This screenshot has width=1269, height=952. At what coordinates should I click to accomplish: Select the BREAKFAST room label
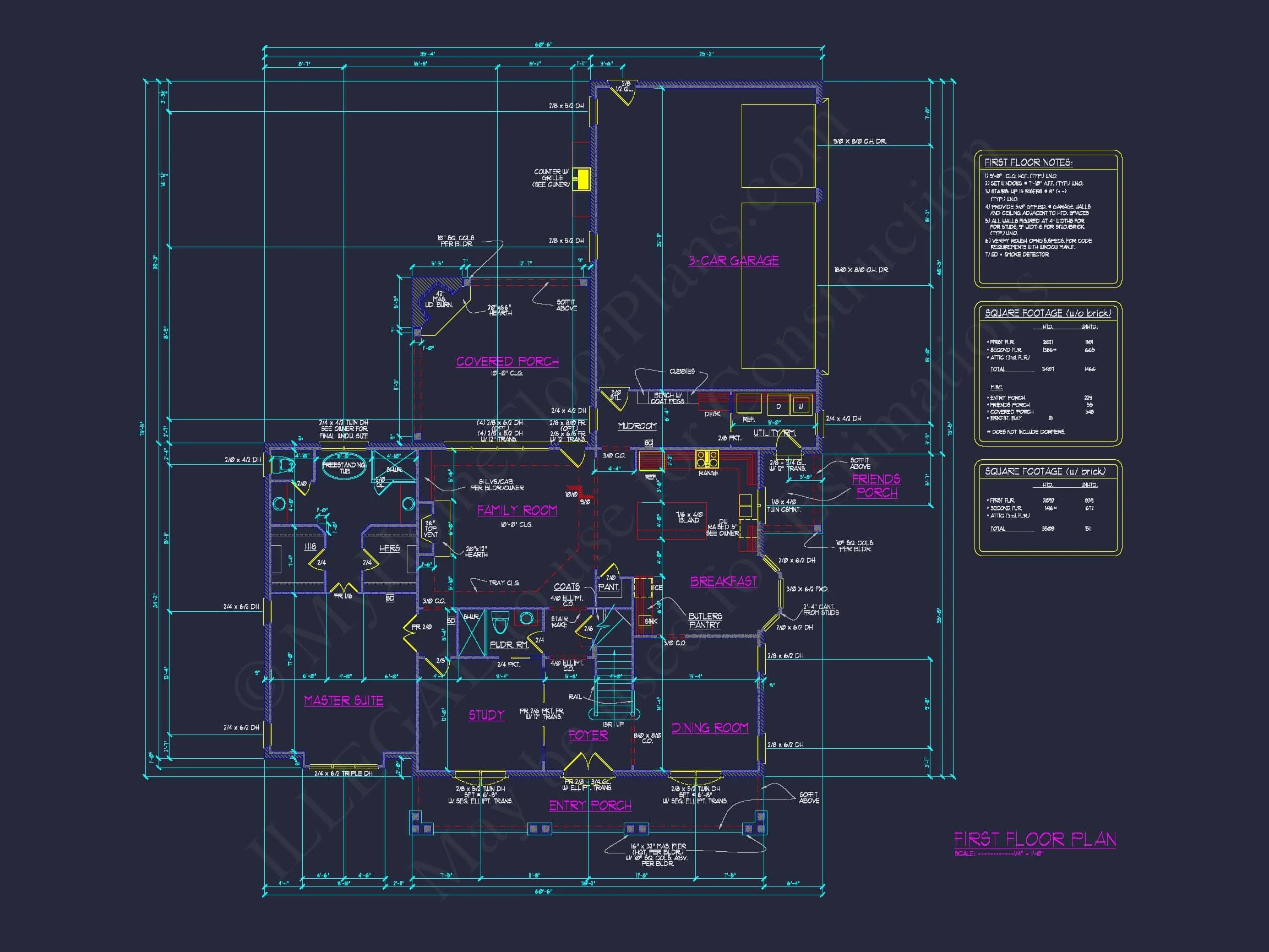[723, 581]
